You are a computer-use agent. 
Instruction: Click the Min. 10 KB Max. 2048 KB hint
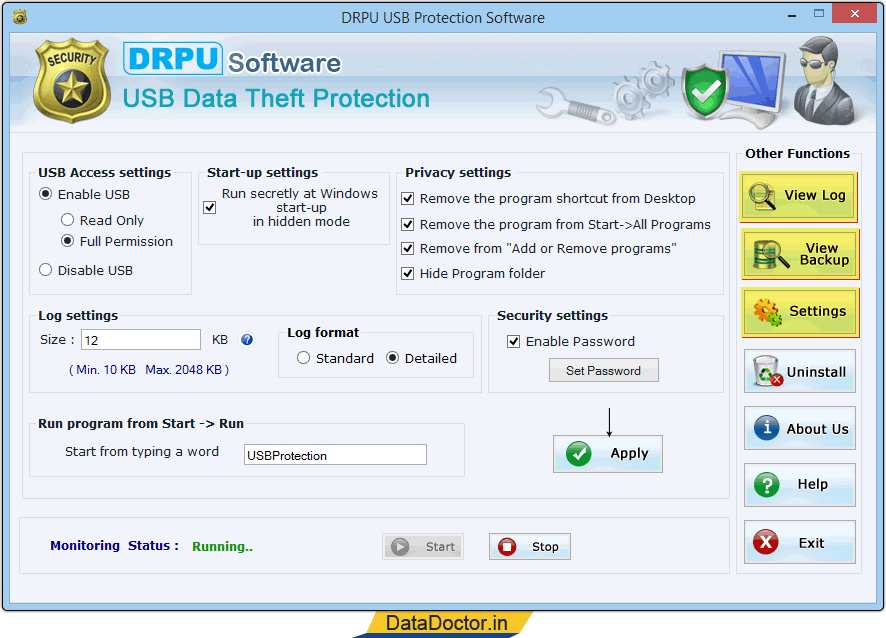(x=149, y=370)
